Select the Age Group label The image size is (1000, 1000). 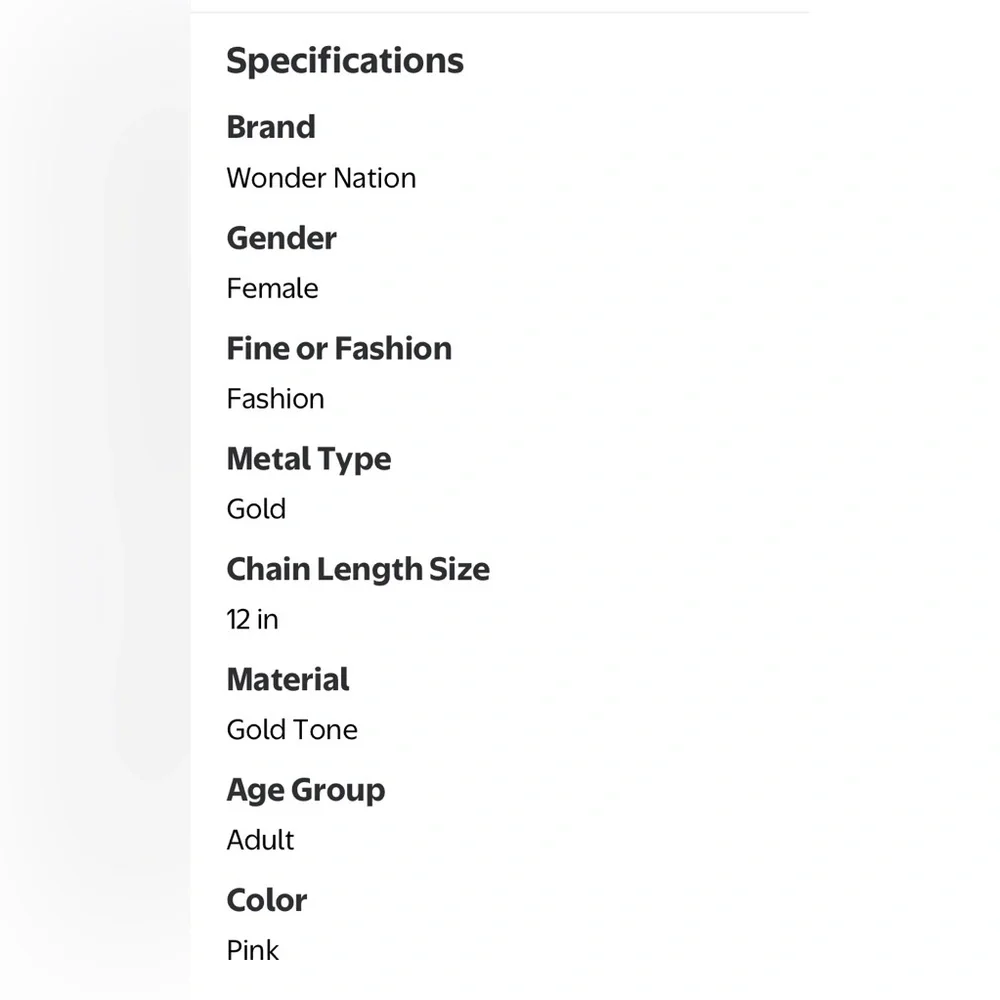click(306, 791)
